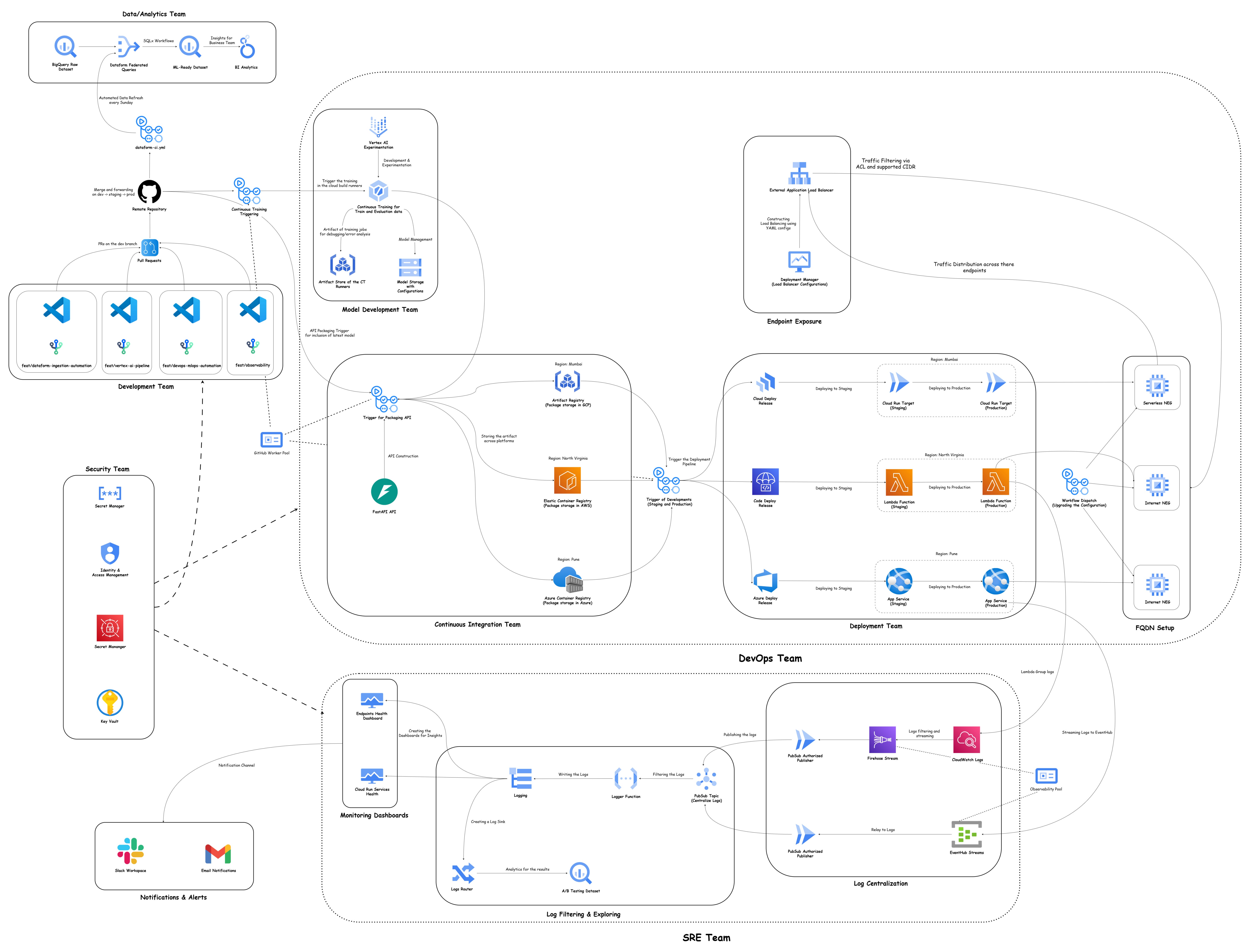Select the CloudWatch Logs icon
The height and width of the screenshot is (952, 1250).
(966, 740)
